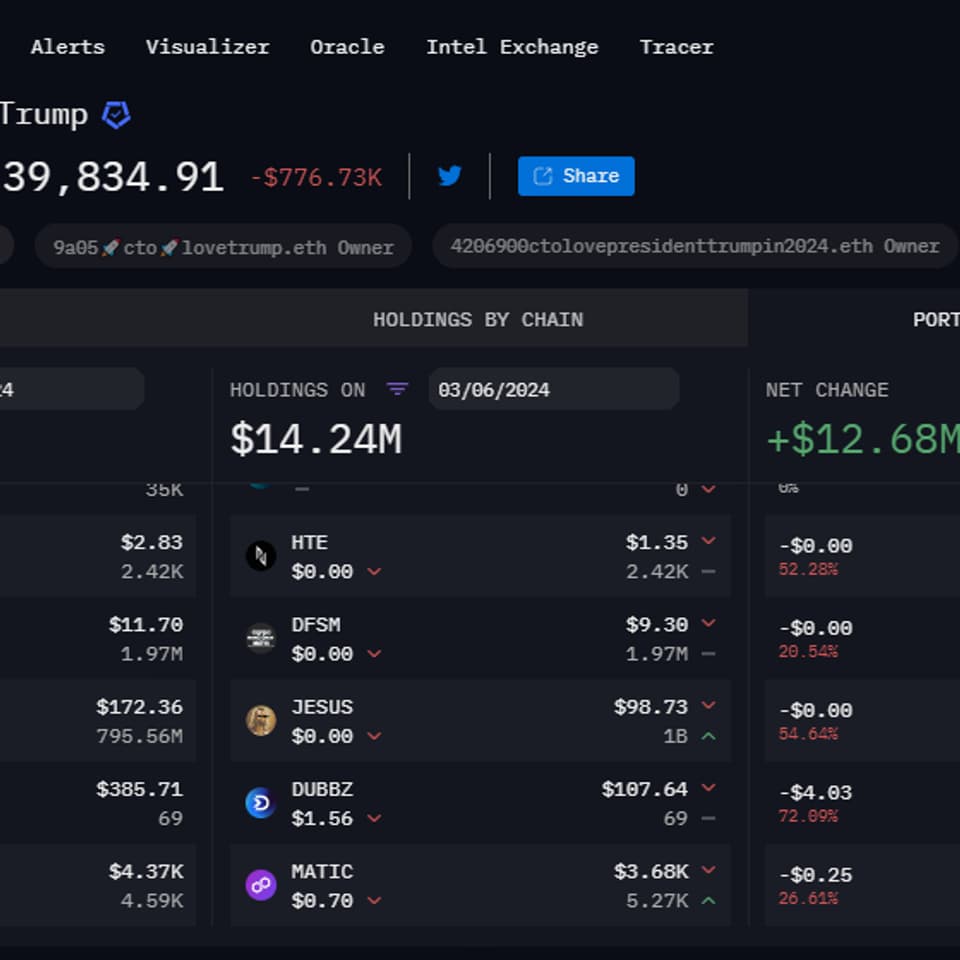The height and width of the screenshot is (960, 960).
Task: Click green up arrow beside JESUS 1B
Action: (708, 736)
